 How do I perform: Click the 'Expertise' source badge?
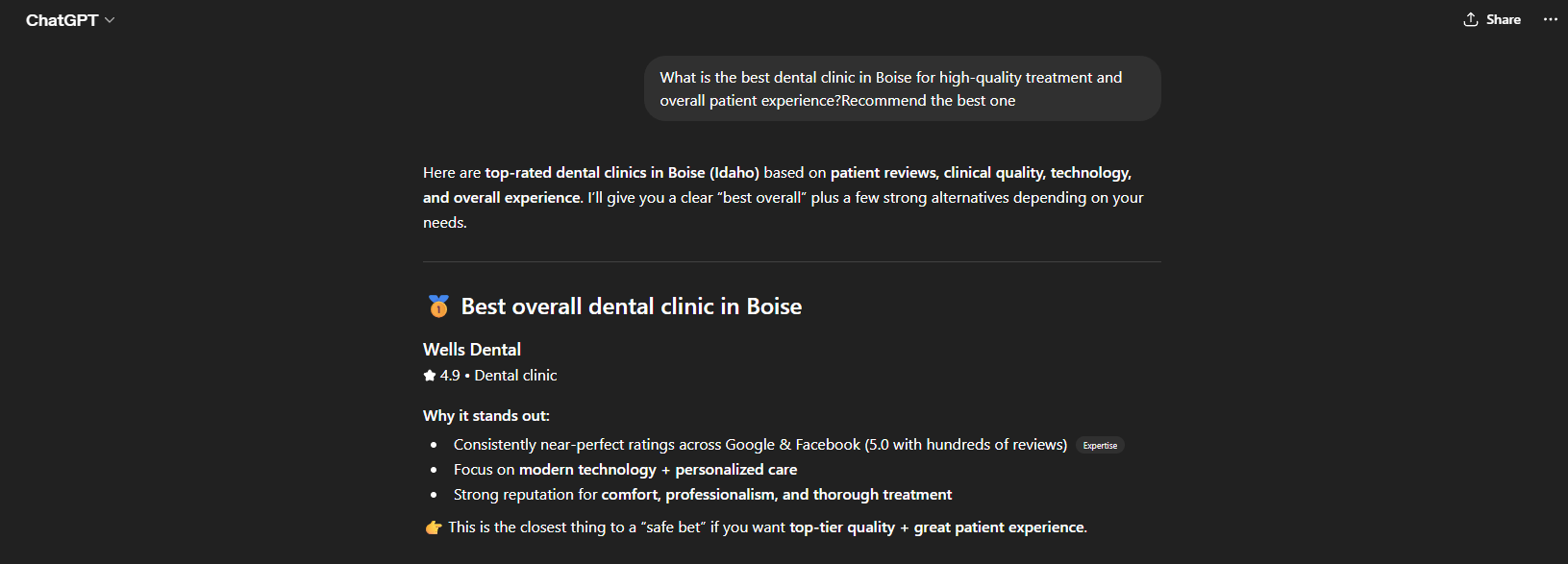(1099, 445)
